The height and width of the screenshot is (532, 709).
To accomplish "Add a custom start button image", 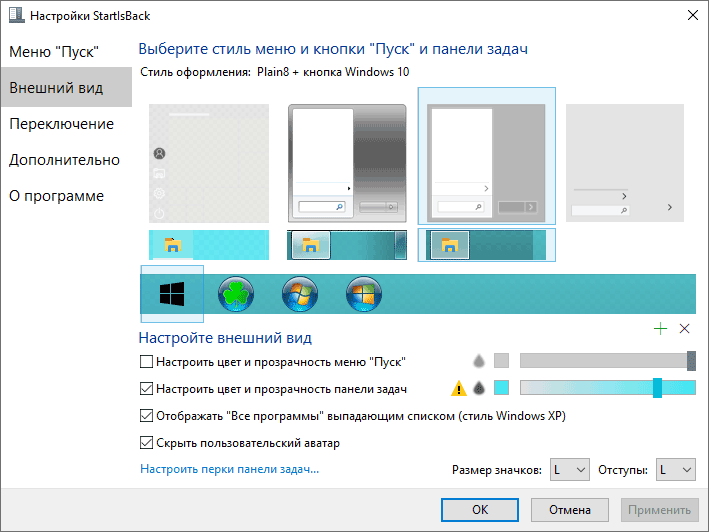I will click(x=660, y=329).
